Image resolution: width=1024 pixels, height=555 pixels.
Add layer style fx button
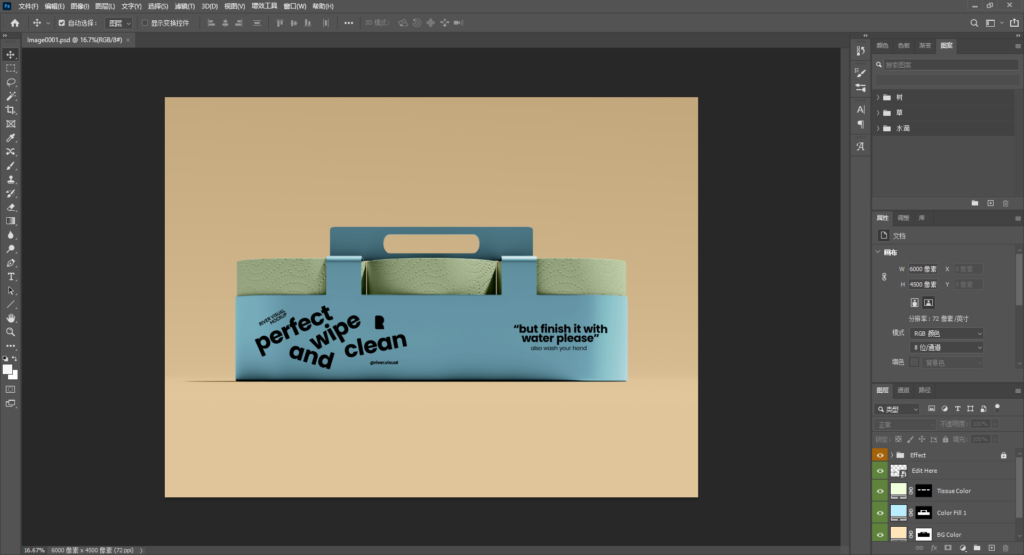point(934,548)
